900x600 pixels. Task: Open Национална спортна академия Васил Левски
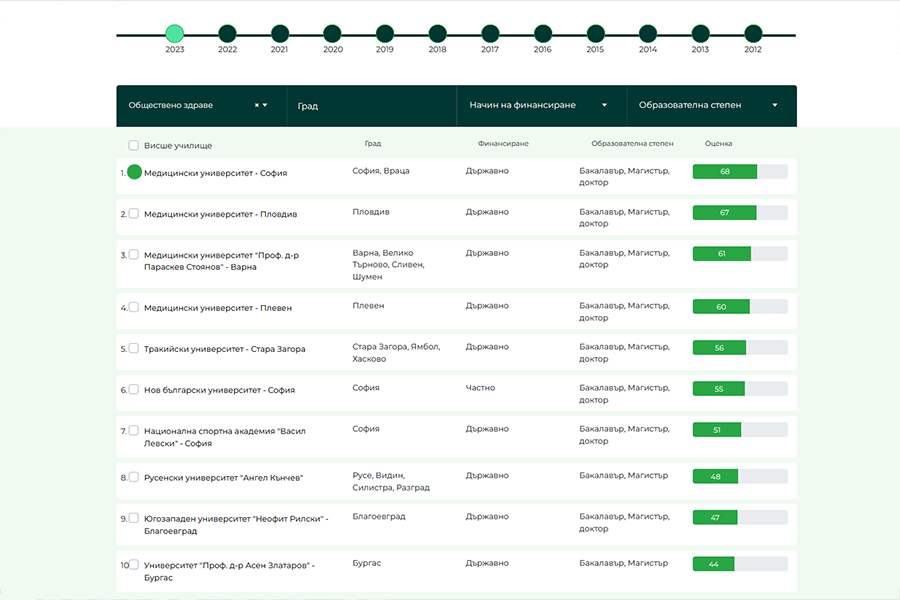(224, 437)
